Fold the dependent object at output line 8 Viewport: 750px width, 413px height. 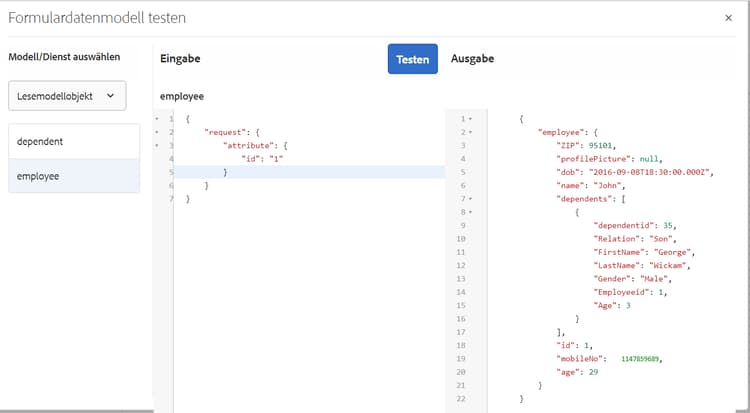click(470, 212)
